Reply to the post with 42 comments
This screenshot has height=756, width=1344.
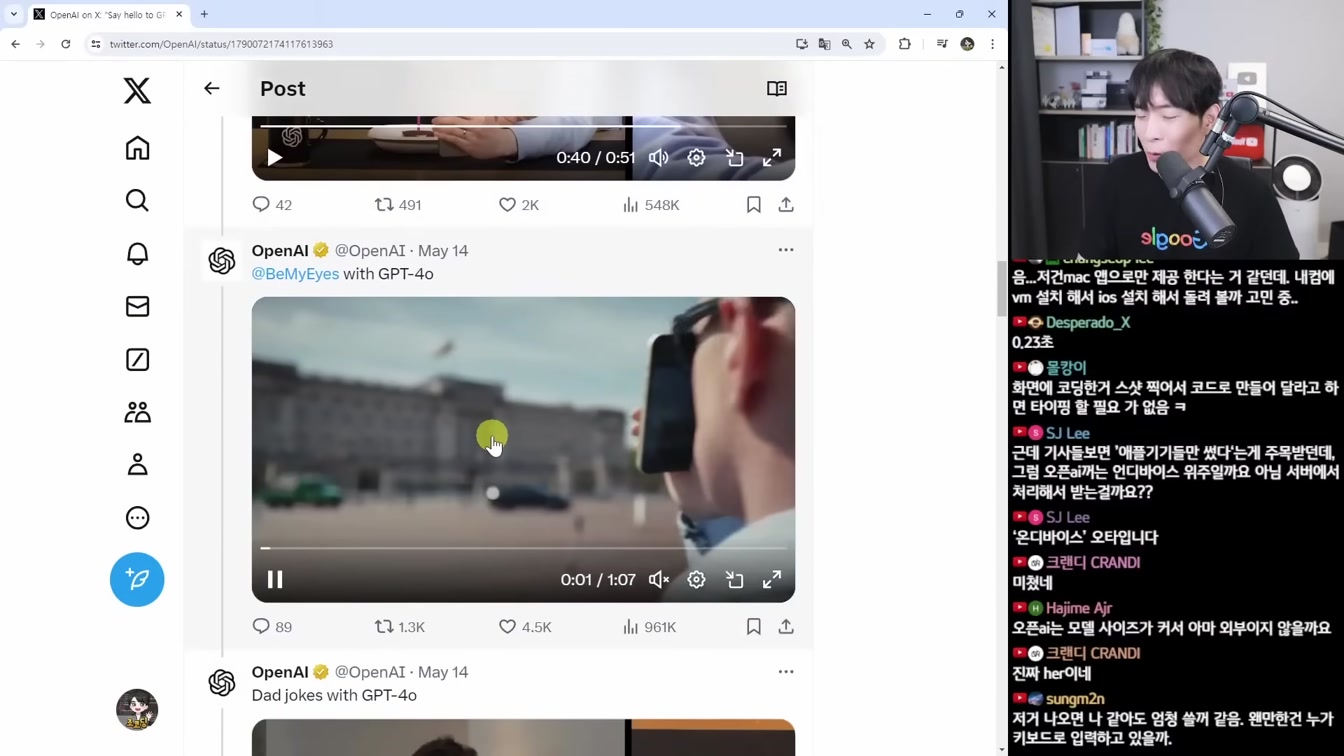pos(272,205)
